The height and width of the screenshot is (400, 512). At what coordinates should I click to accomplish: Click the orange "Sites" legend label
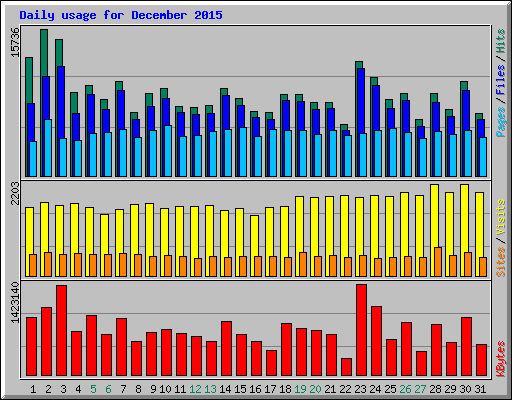[501, 262]
